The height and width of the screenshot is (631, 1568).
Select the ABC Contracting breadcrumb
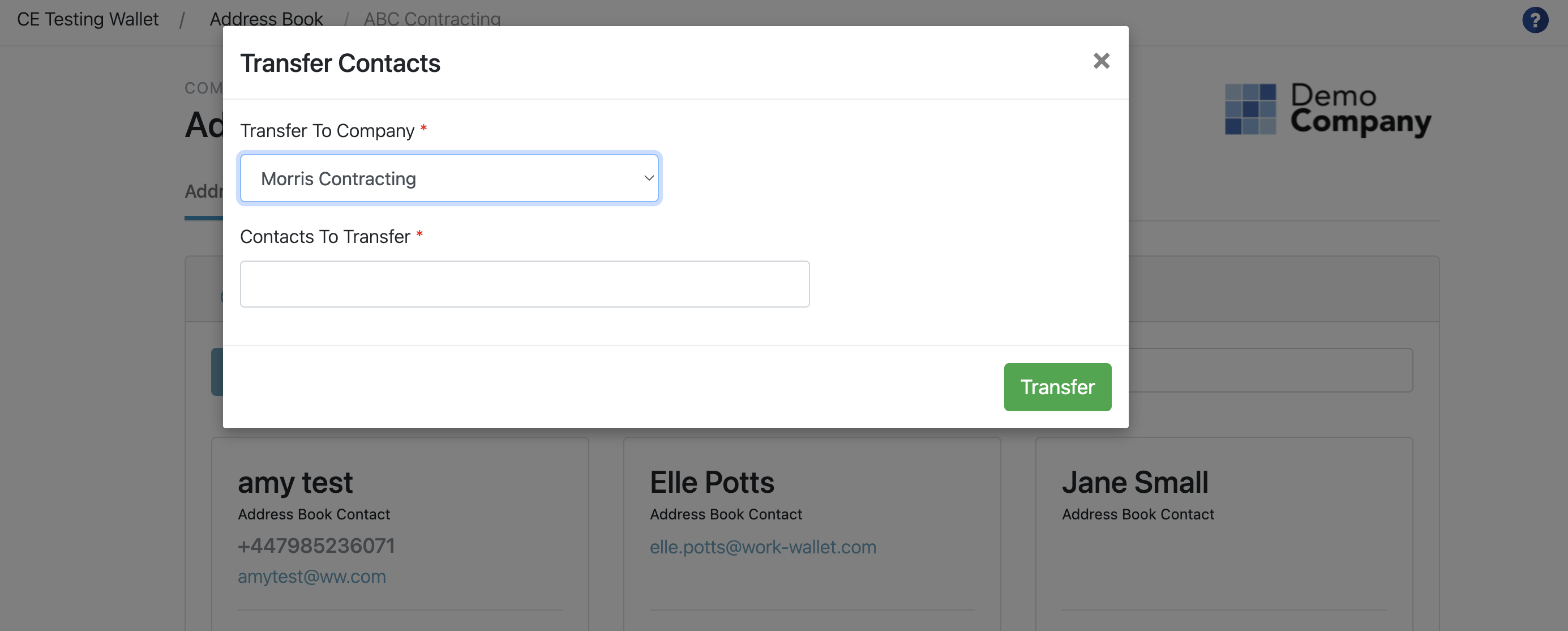tap(431, 19)
